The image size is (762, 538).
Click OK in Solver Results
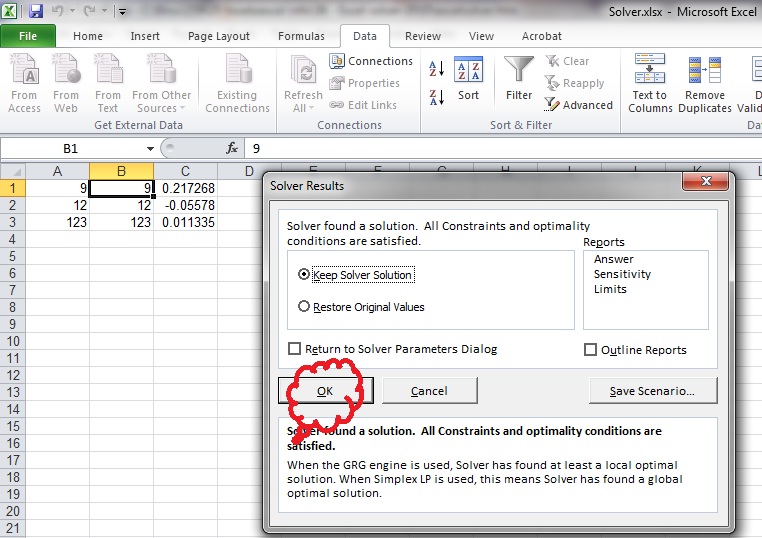click(326, 391)
